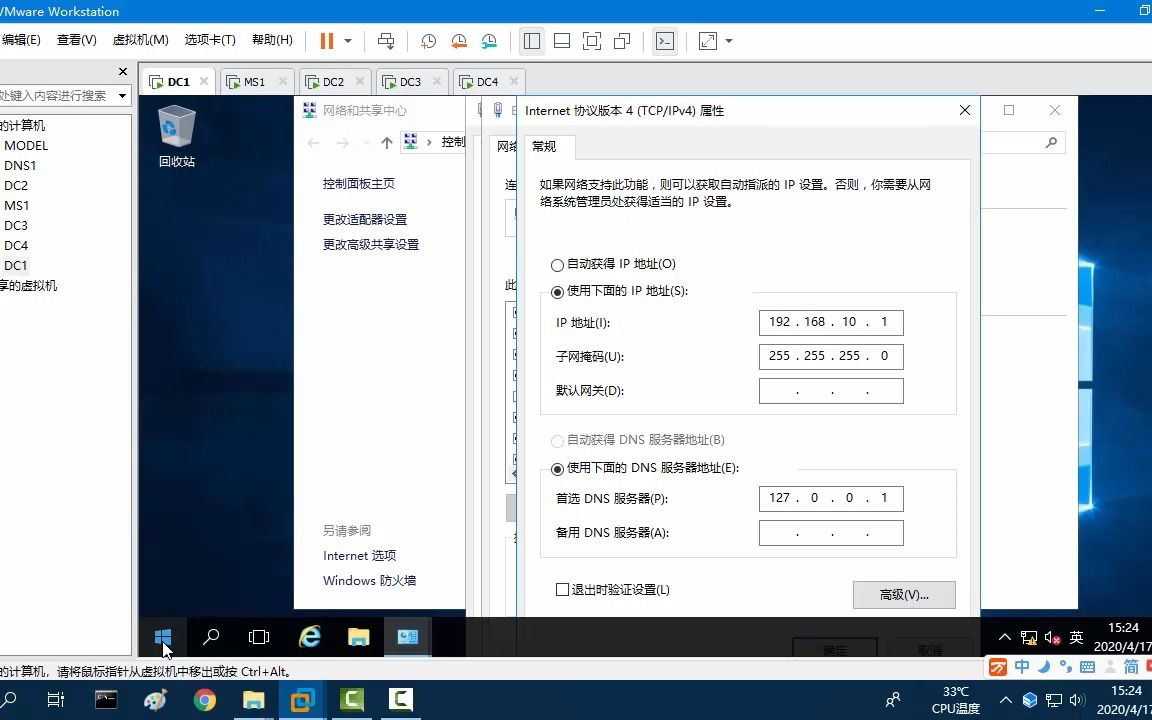Select 使用下面的 IP 地址(S) radio button

[x=558, y=292]
